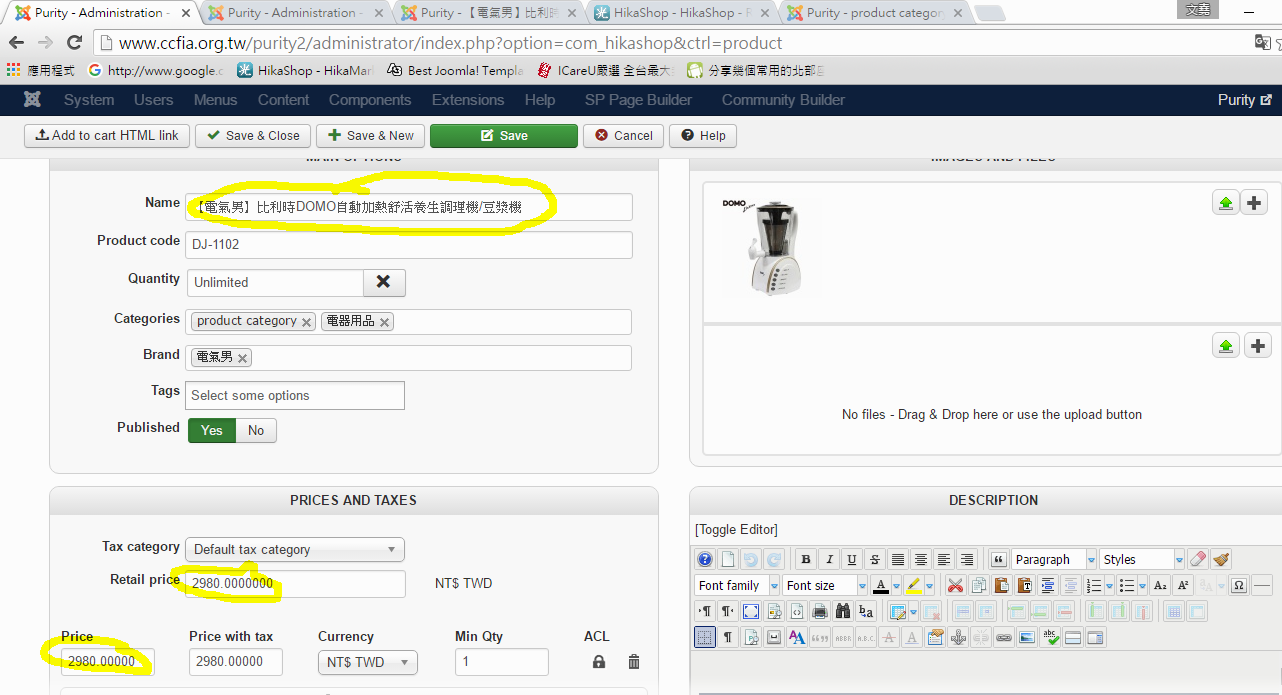Image resolution: width=1282 pixels, height=695 pixels.
Task: Click the Paste clipboard icon
Action: click(x=1002, y=585)
